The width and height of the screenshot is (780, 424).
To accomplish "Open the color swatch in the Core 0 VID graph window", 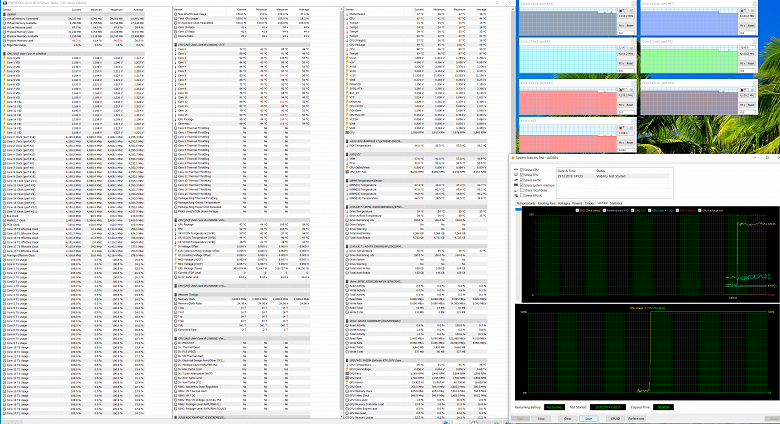I will pos(621,127).
